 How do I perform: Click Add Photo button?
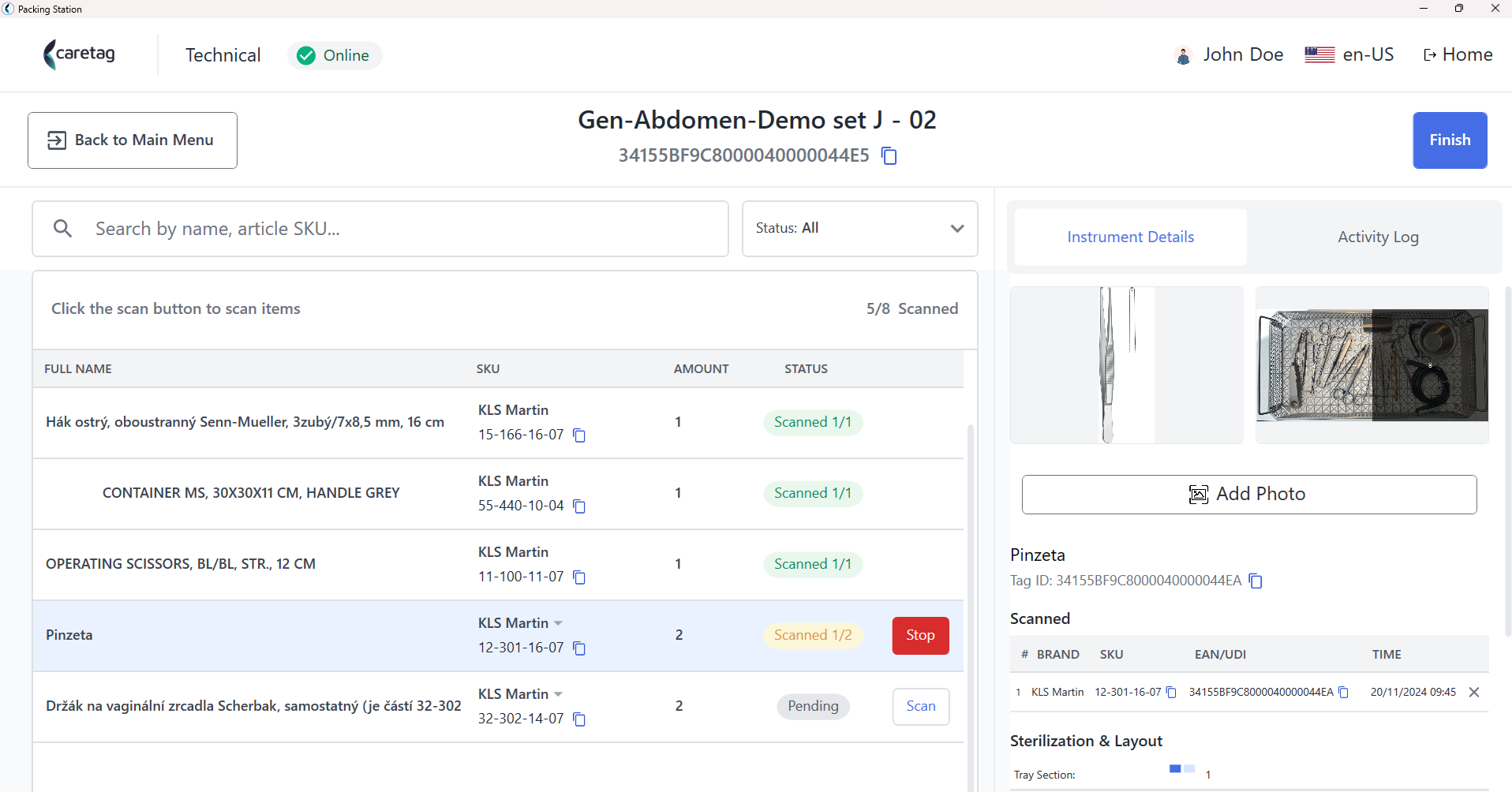point(1249,495)
